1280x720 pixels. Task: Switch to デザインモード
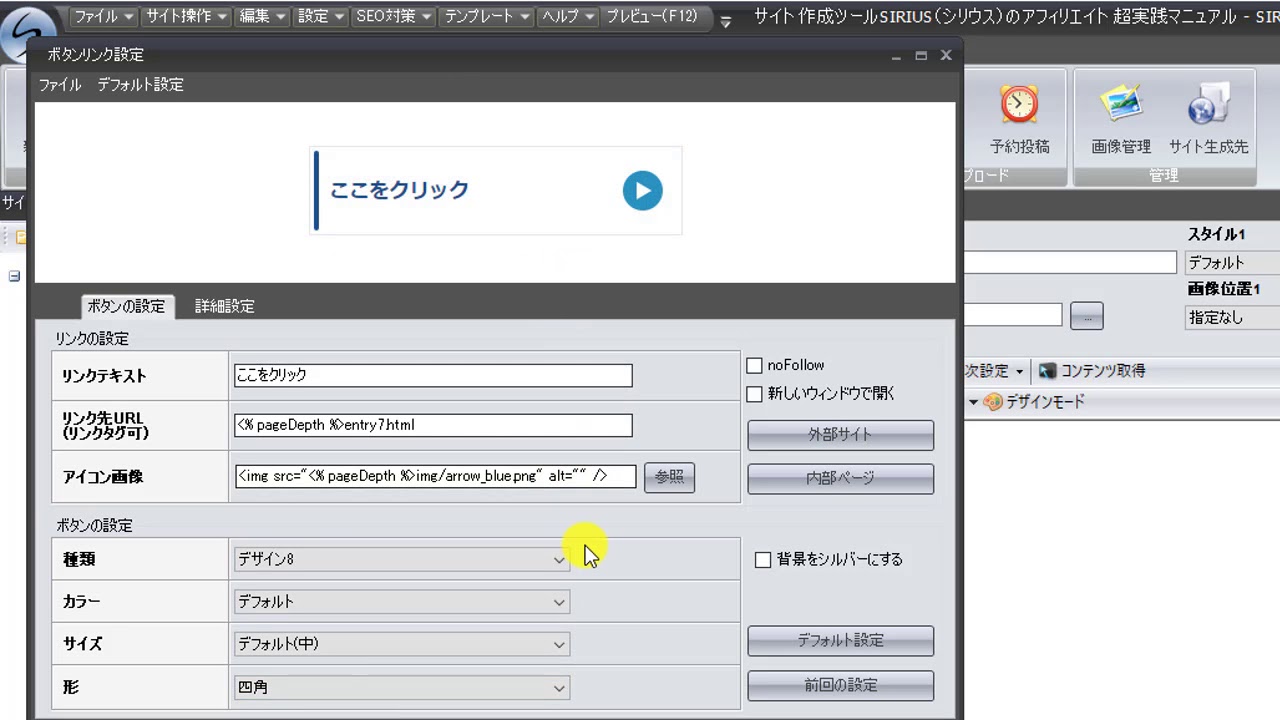pos(1034,402)
